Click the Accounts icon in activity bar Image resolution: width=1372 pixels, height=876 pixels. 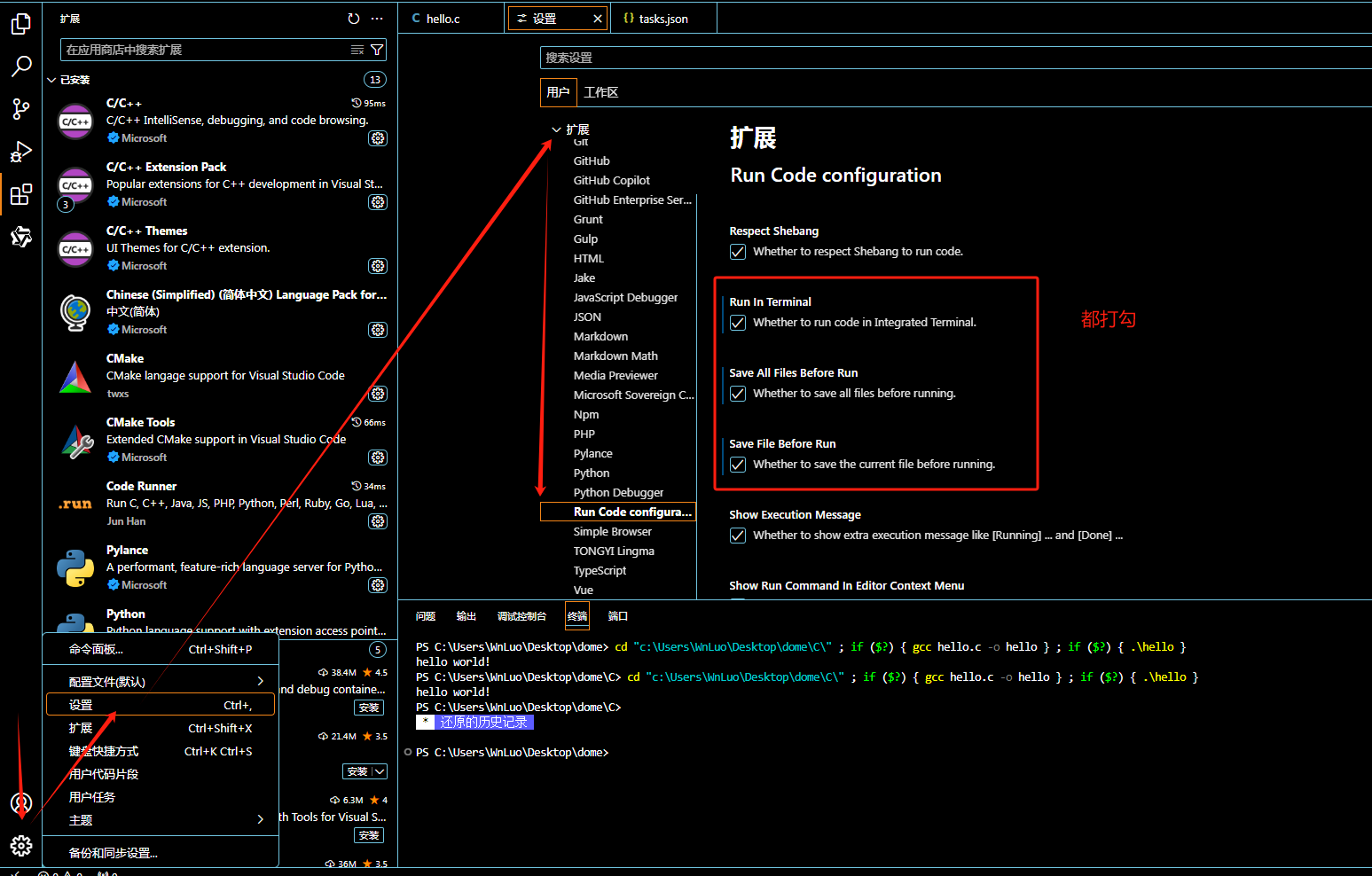[21, 803]
